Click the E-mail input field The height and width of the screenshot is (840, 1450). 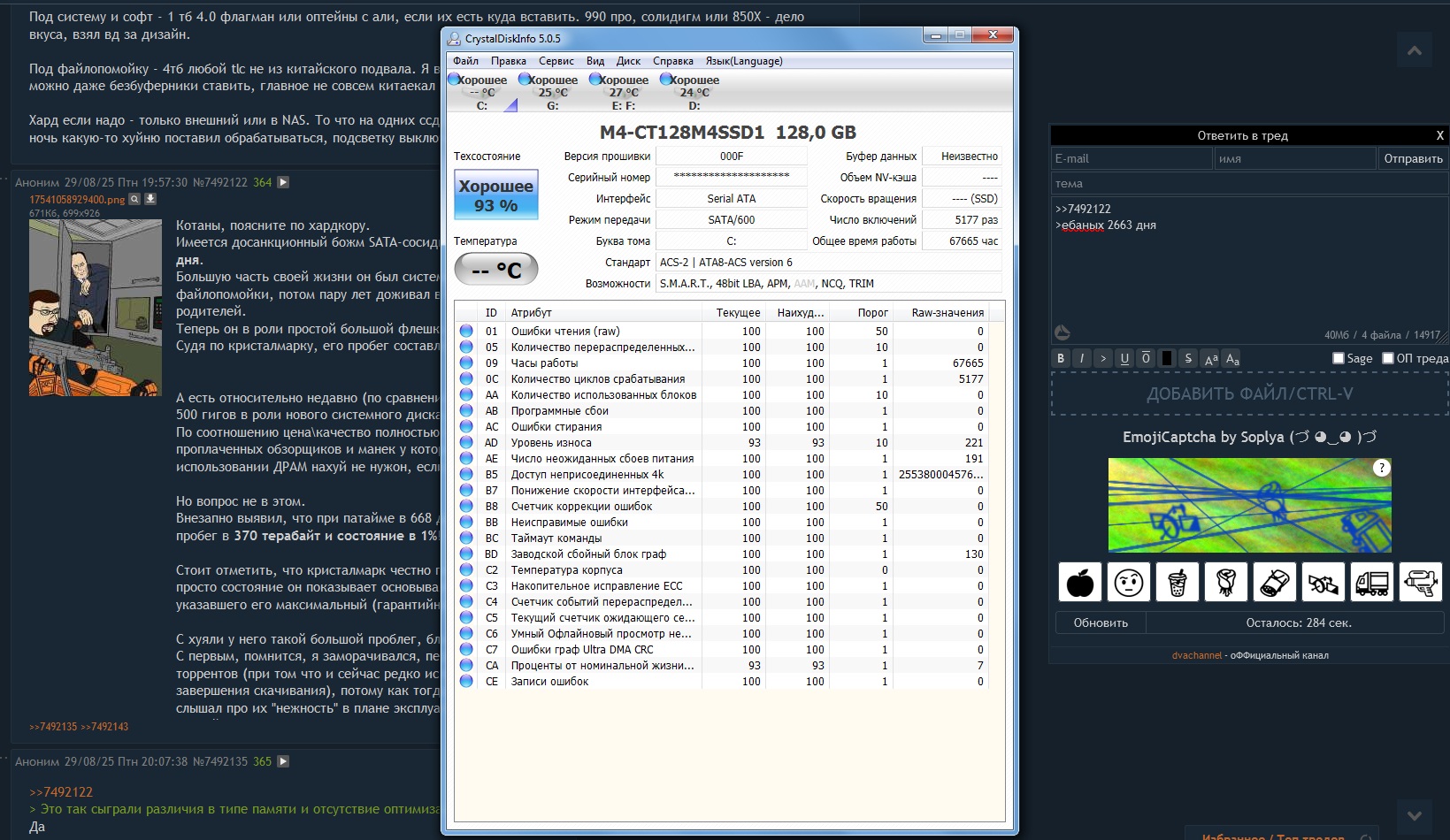click(x=1131, y=158)
